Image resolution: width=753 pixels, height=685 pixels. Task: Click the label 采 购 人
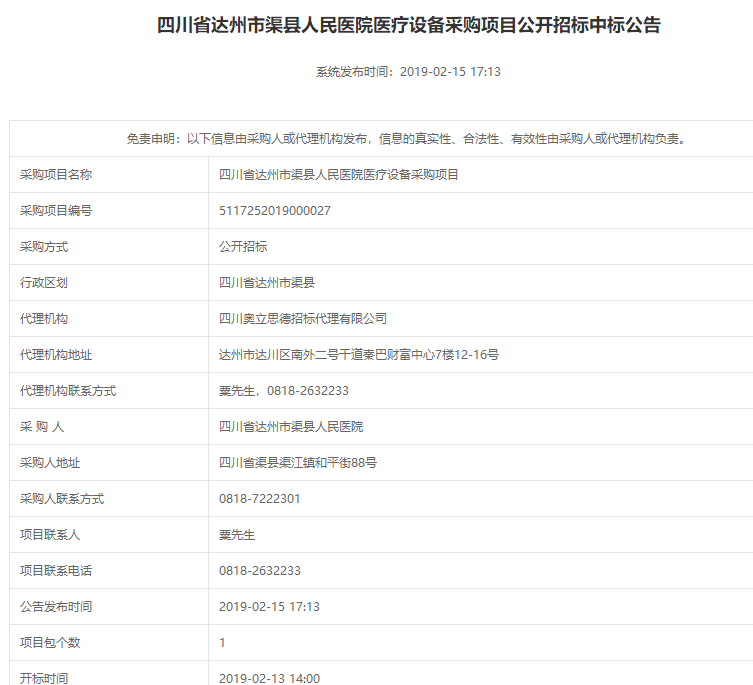42,427
